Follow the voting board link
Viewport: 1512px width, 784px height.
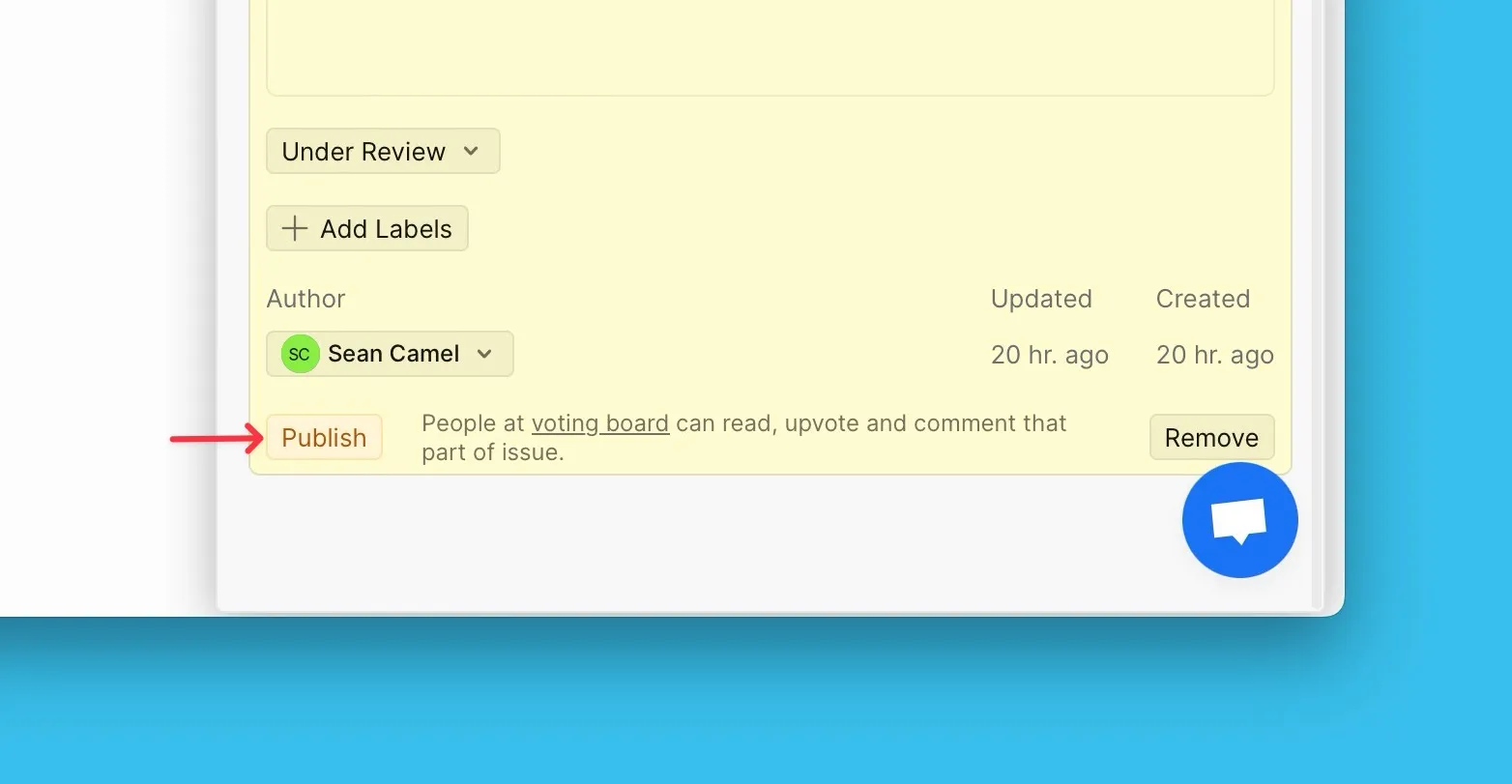pos(600,423)
